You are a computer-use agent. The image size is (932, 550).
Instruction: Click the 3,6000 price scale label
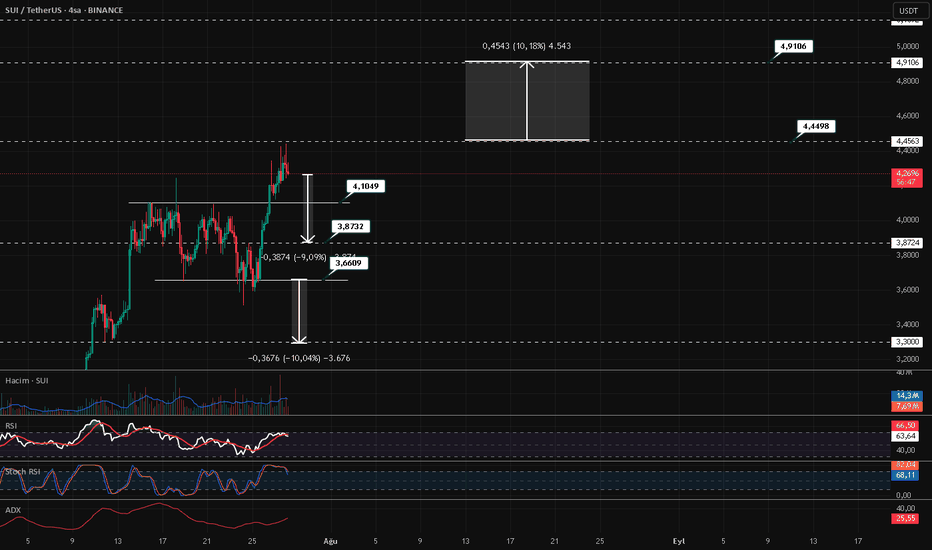[x=907, y=290]
